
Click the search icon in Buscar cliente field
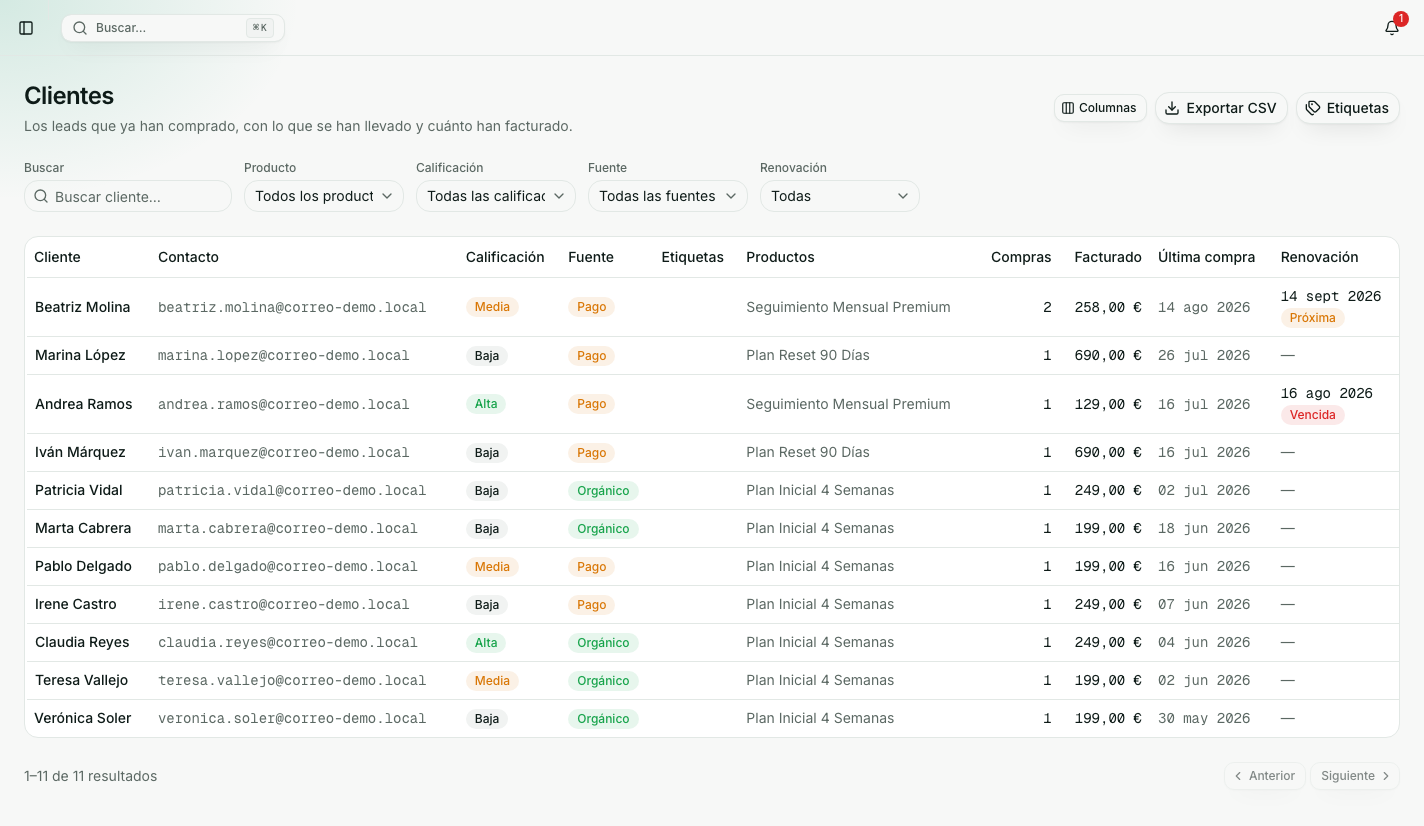point(41,196)
